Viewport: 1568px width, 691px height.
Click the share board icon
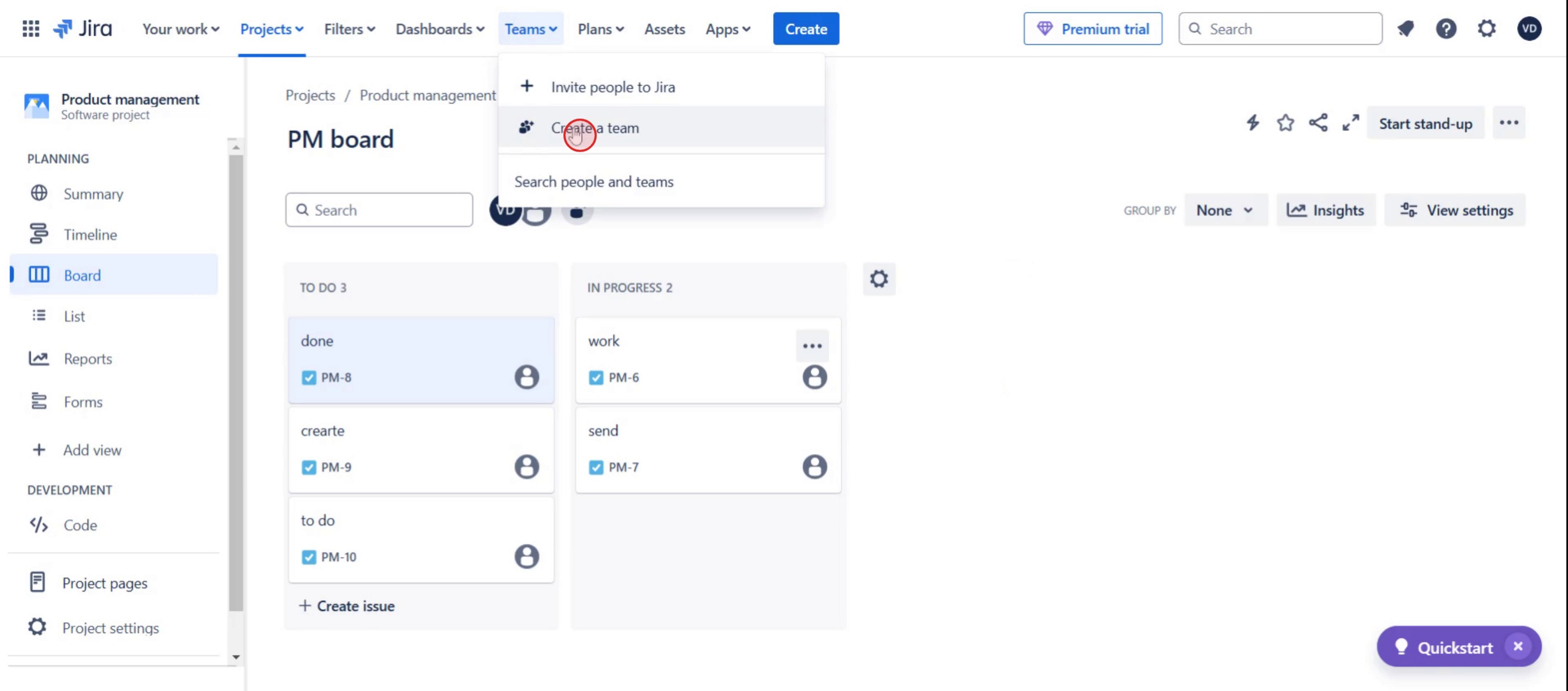1318,123
